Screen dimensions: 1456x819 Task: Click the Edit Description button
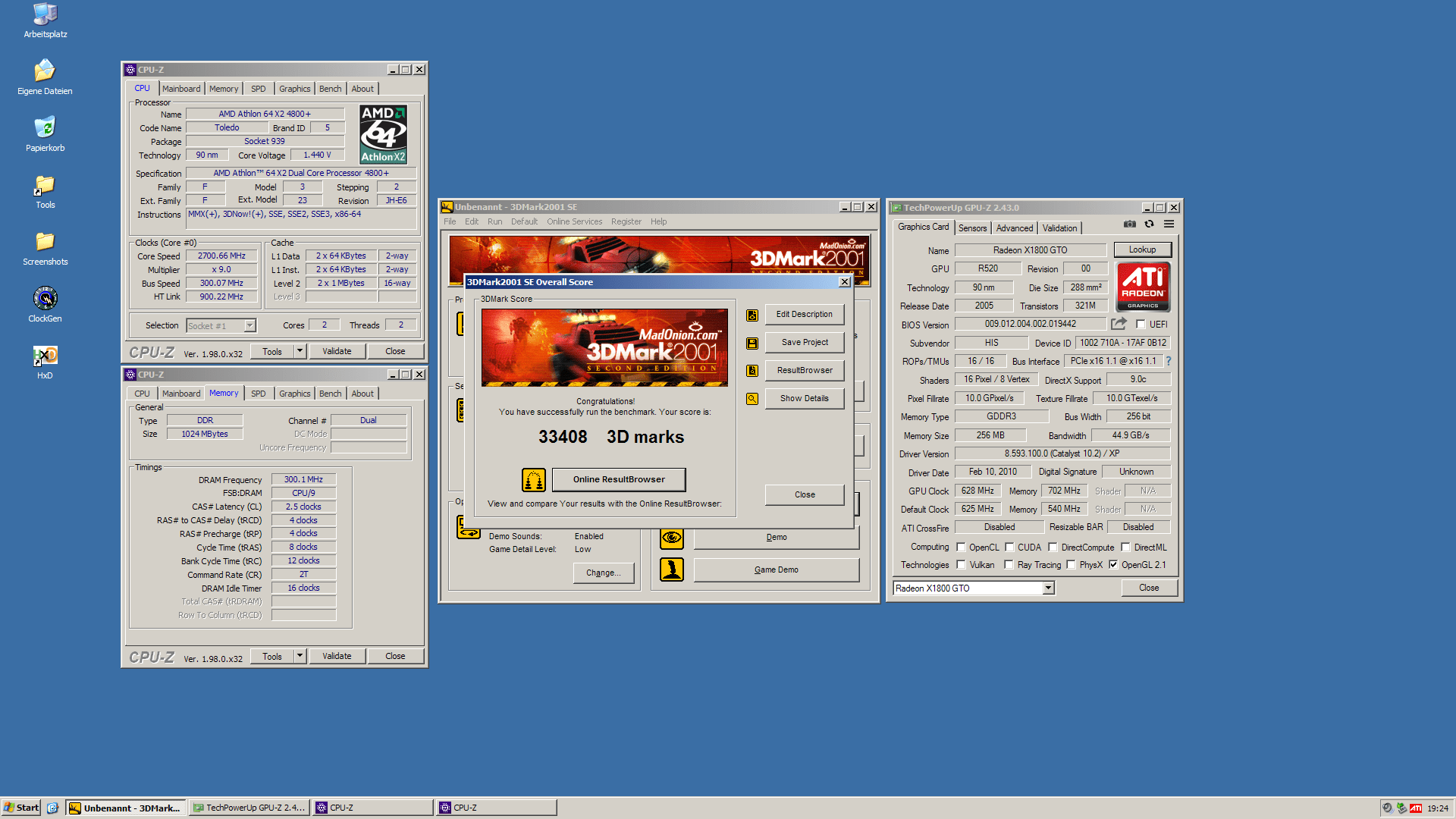(805, 315)
